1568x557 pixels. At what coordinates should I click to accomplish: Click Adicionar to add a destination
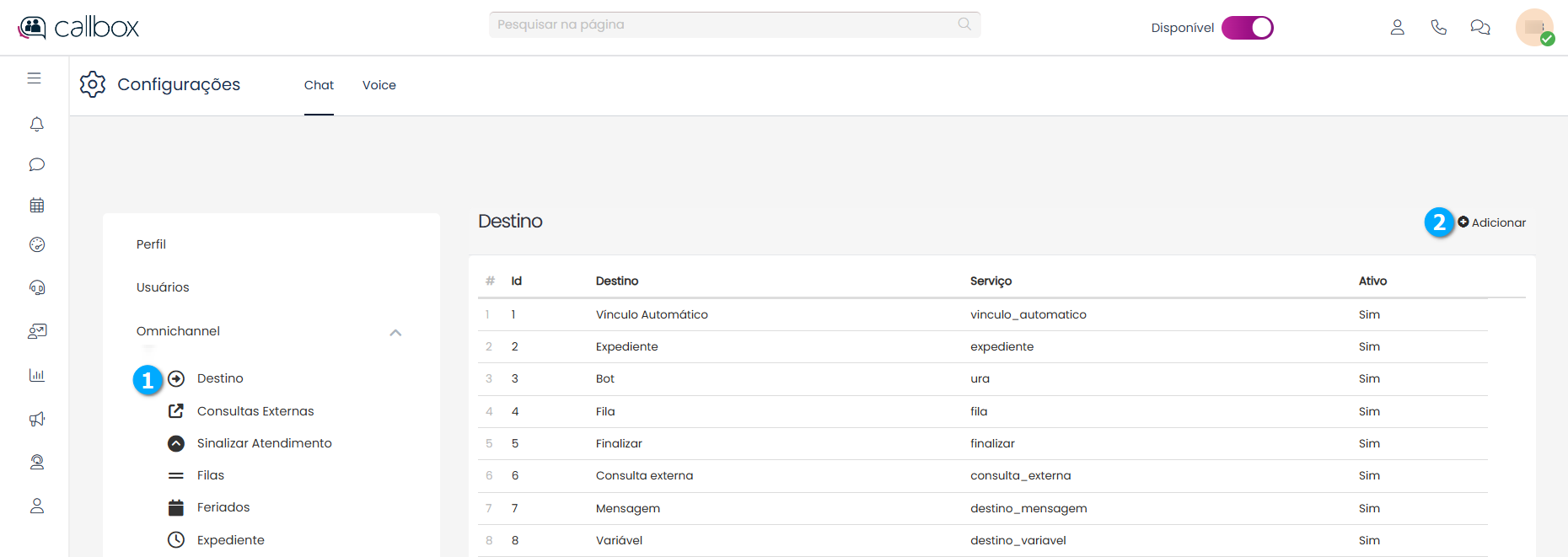(x=1491, y=222)
